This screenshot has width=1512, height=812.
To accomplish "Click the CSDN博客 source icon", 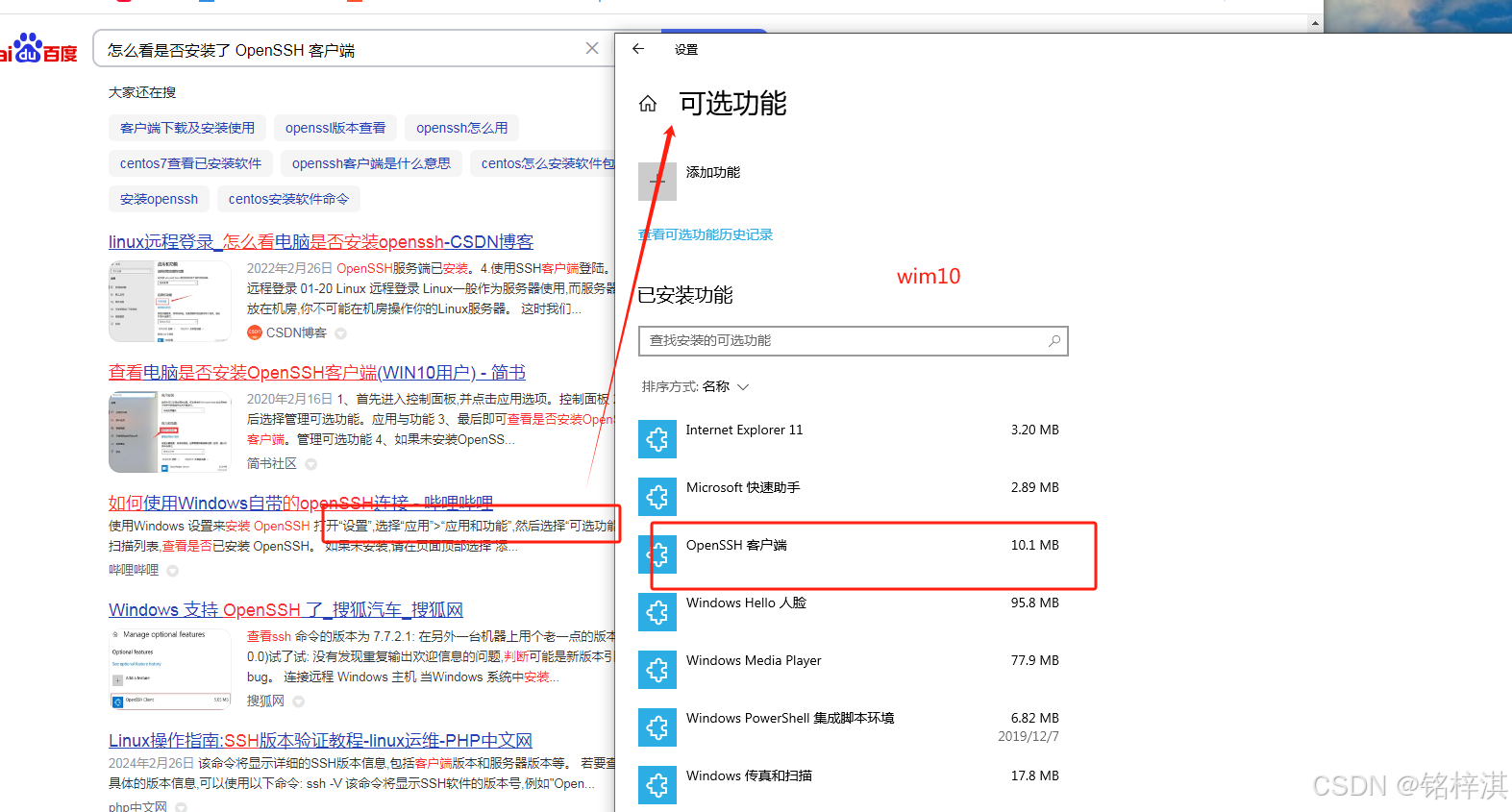I will click(x=255, y=332).
